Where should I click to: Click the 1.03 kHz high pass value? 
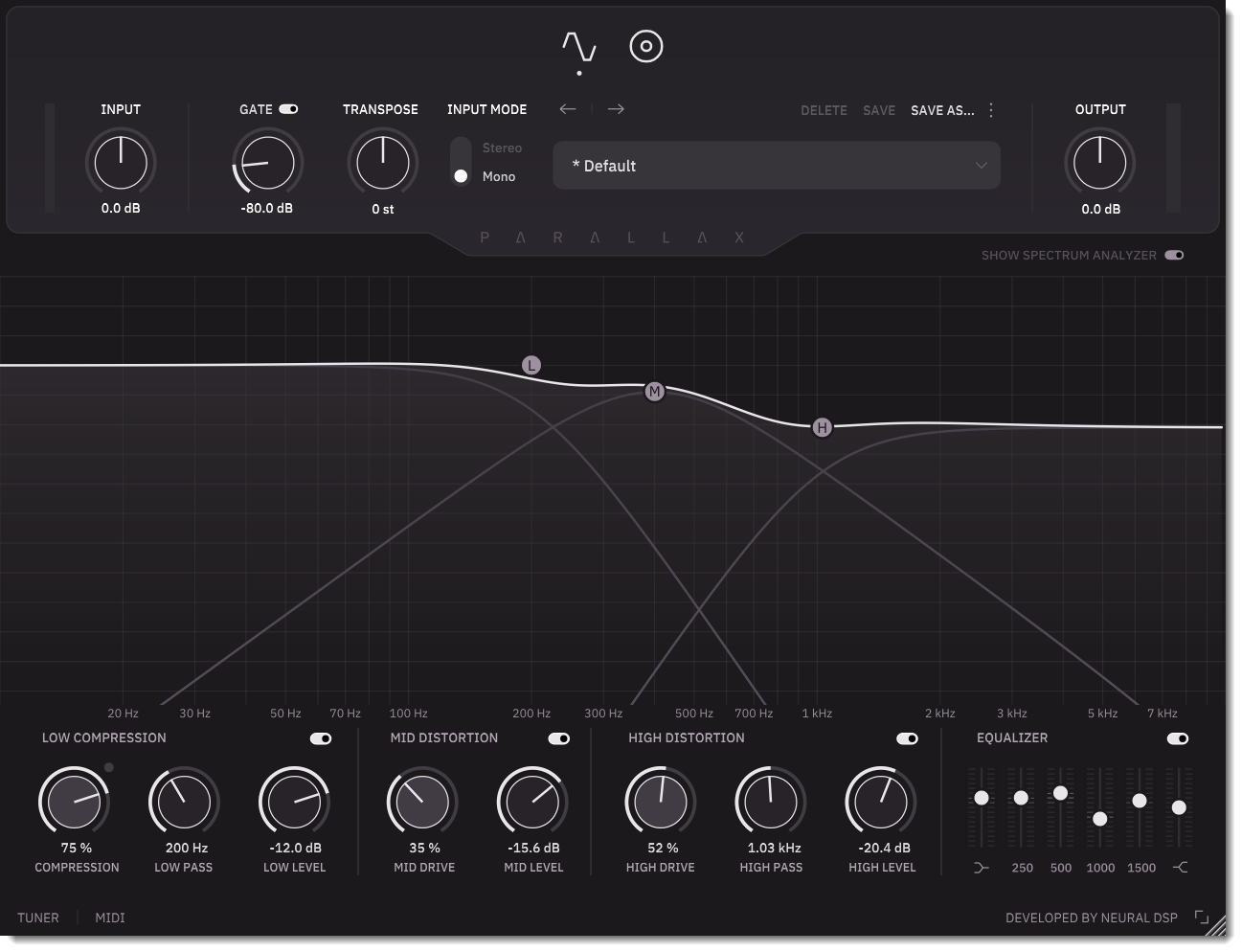[x=774, y=848]
